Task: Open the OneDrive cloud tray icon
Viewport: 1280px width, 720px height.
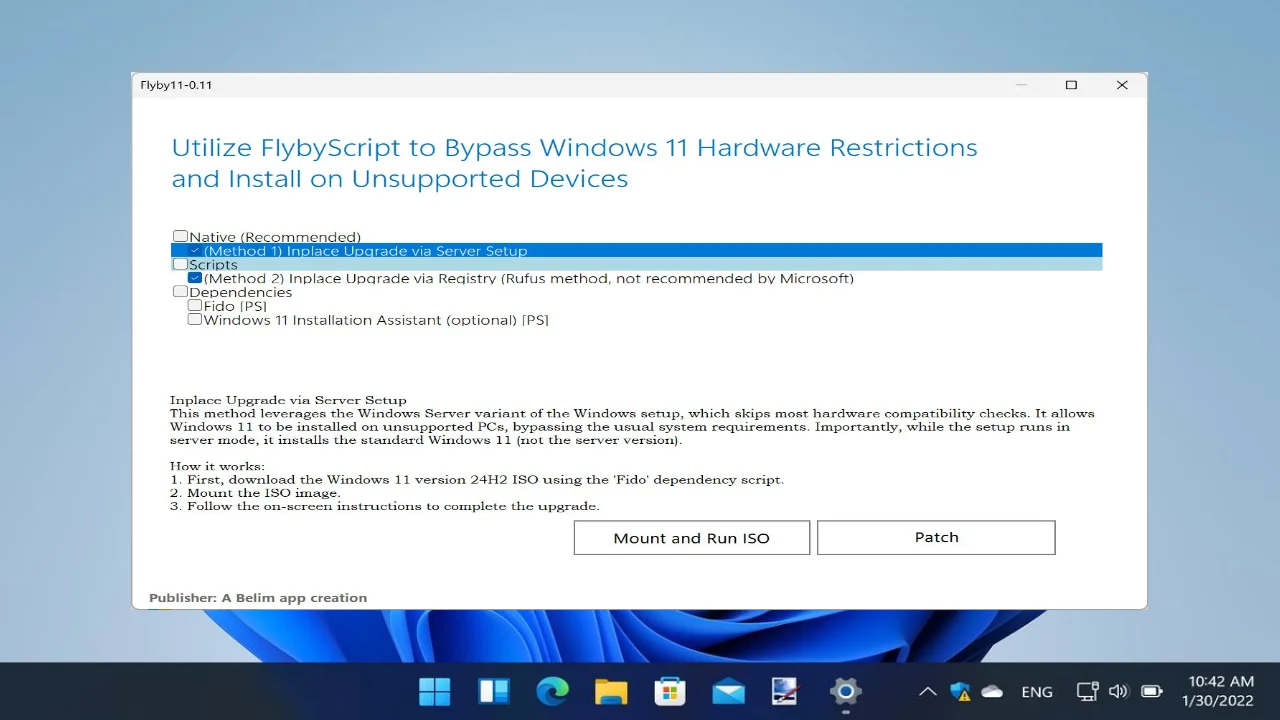Action: coord(992,691)
